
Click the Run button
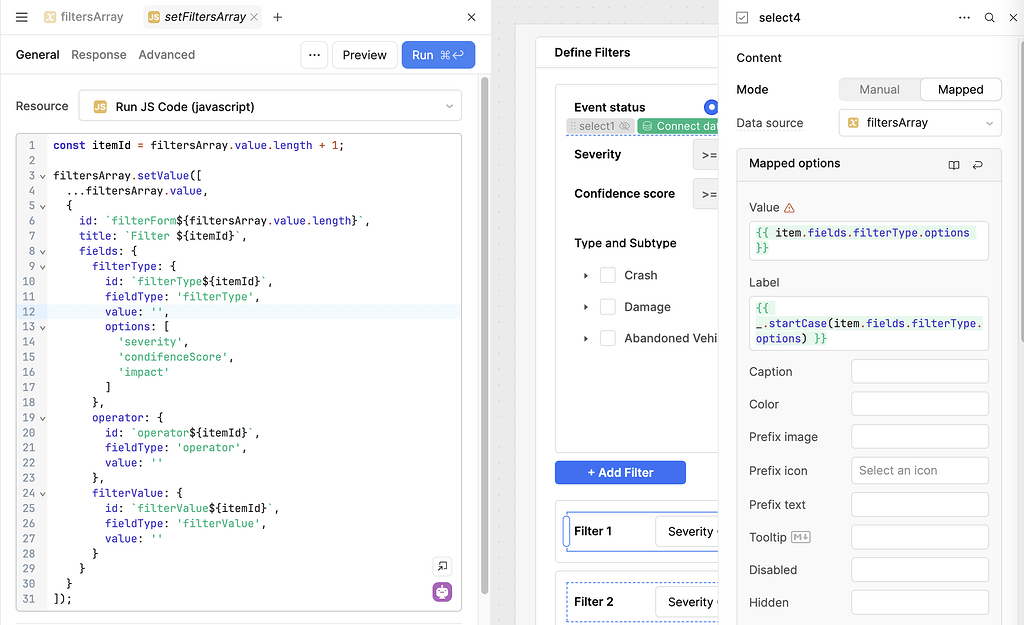[438, 55]
